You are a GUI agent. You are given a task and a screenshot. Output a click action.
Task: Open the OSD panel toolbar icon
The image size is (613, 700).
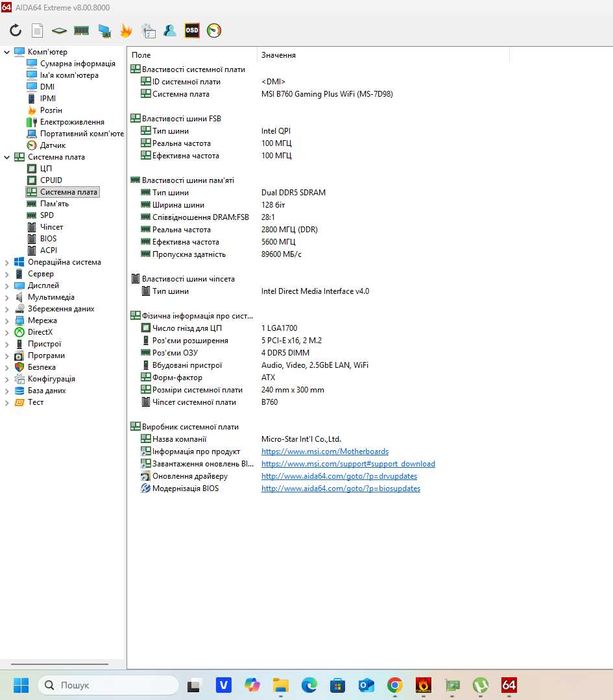(192, 30)
